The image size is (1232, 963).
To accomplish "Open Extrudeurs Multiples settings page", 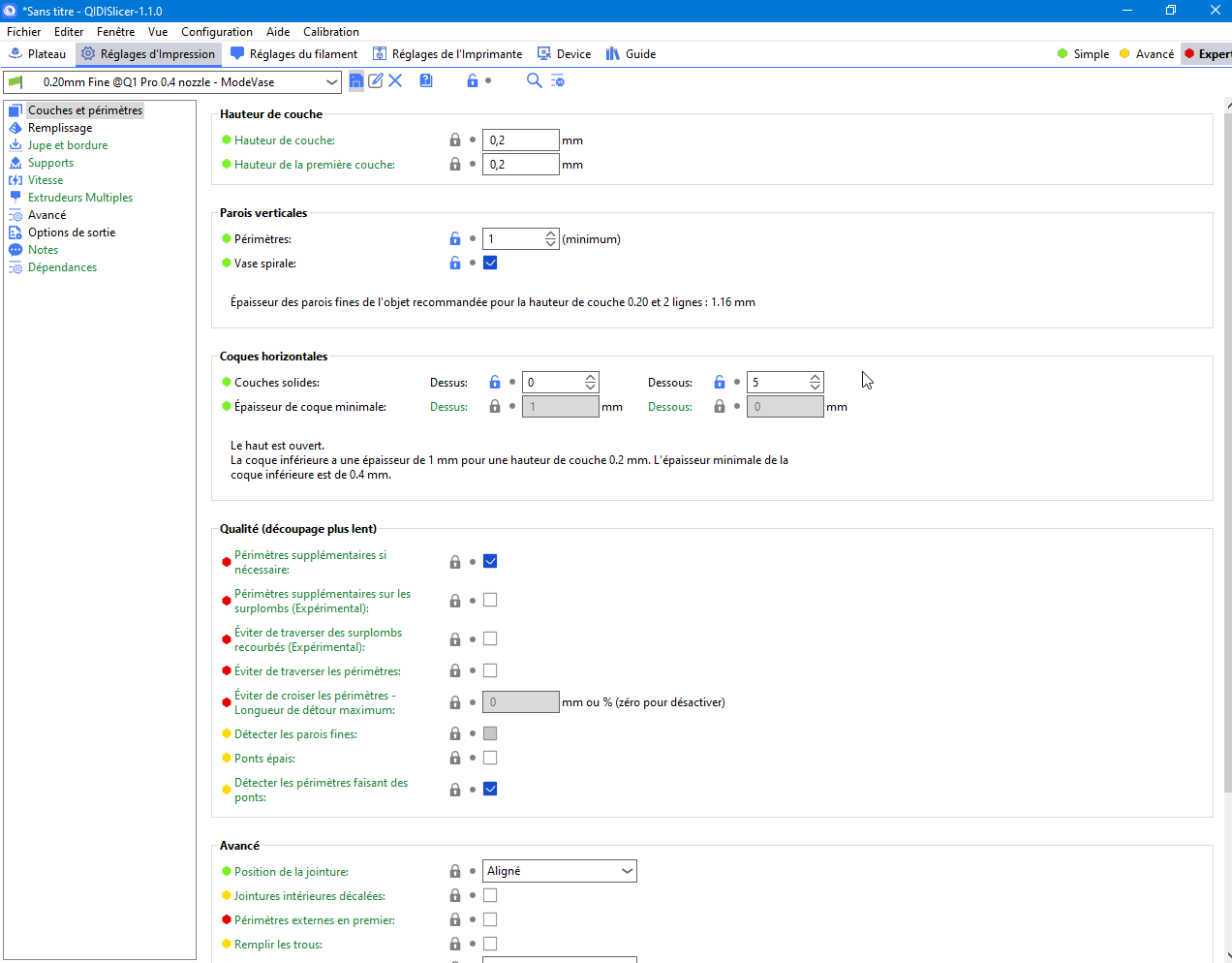I will click(80, 198).
